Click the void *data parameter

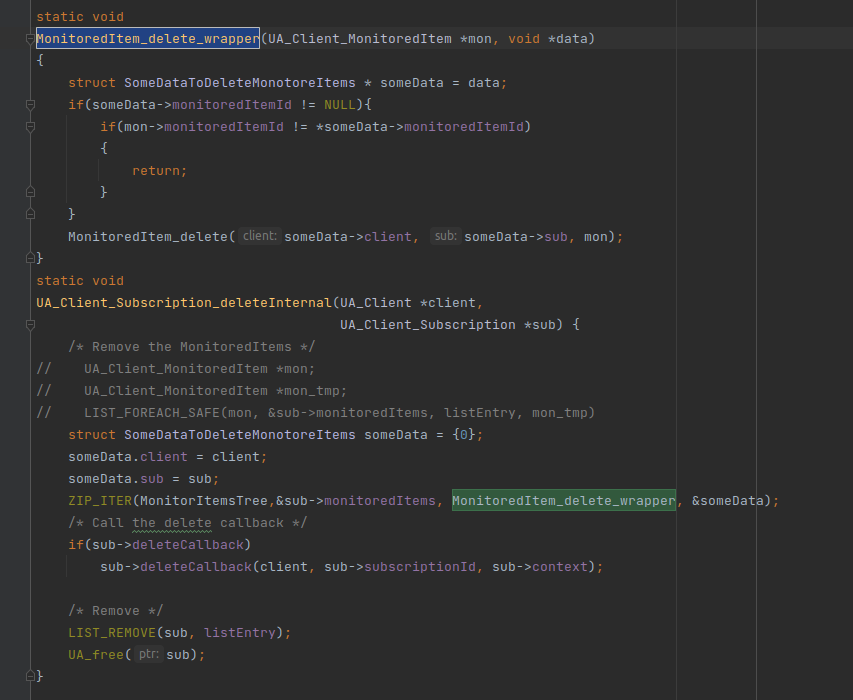(548, 39)
